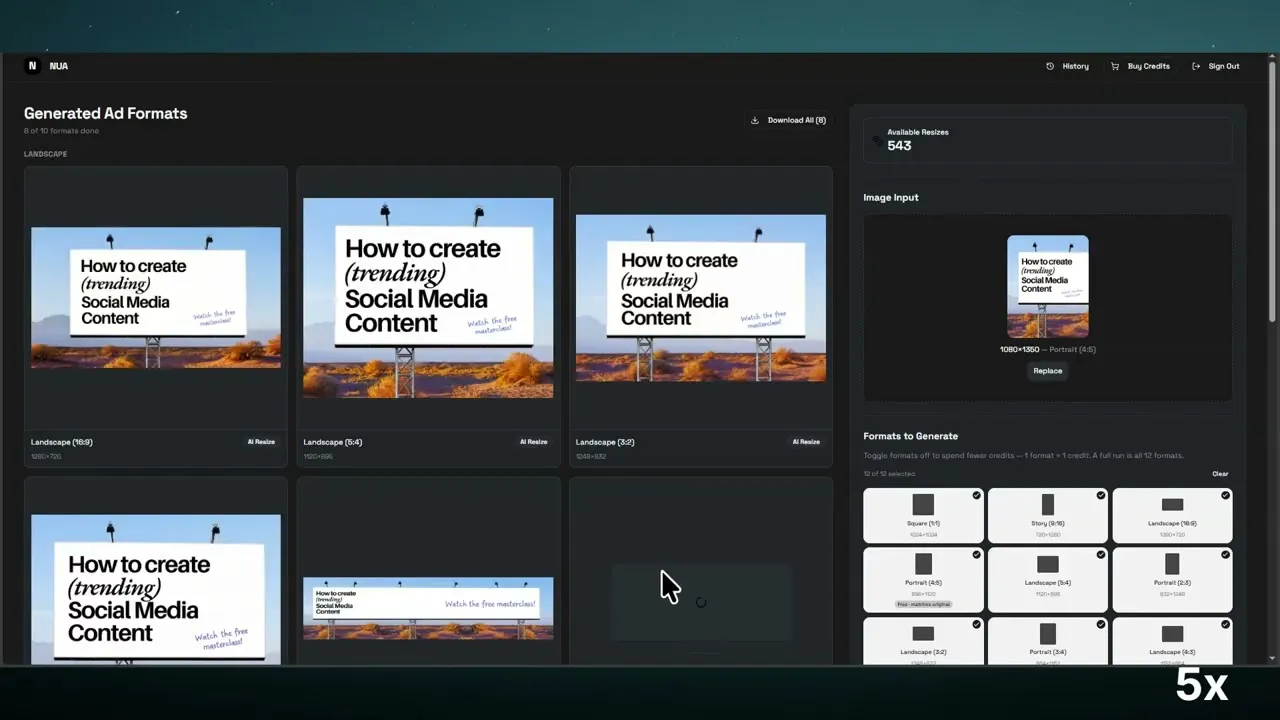Screen dimensions: 1280x720
Task: Click the Landscape (5:4) format shape icon
Action: (x=1048, y=564)
